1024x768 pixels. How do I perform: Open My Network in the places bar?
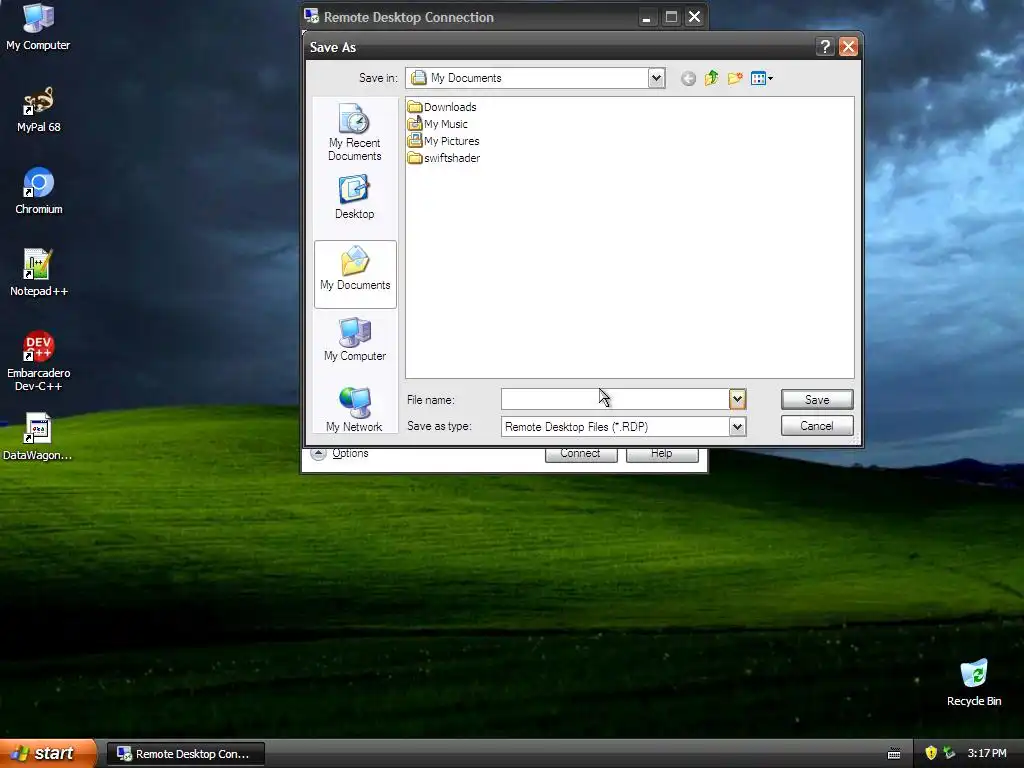tap(355, 409)
